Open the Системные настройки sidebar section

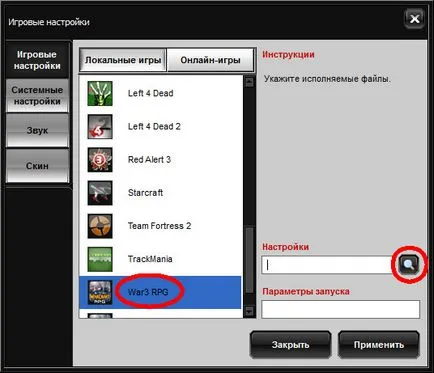(37, 96)
